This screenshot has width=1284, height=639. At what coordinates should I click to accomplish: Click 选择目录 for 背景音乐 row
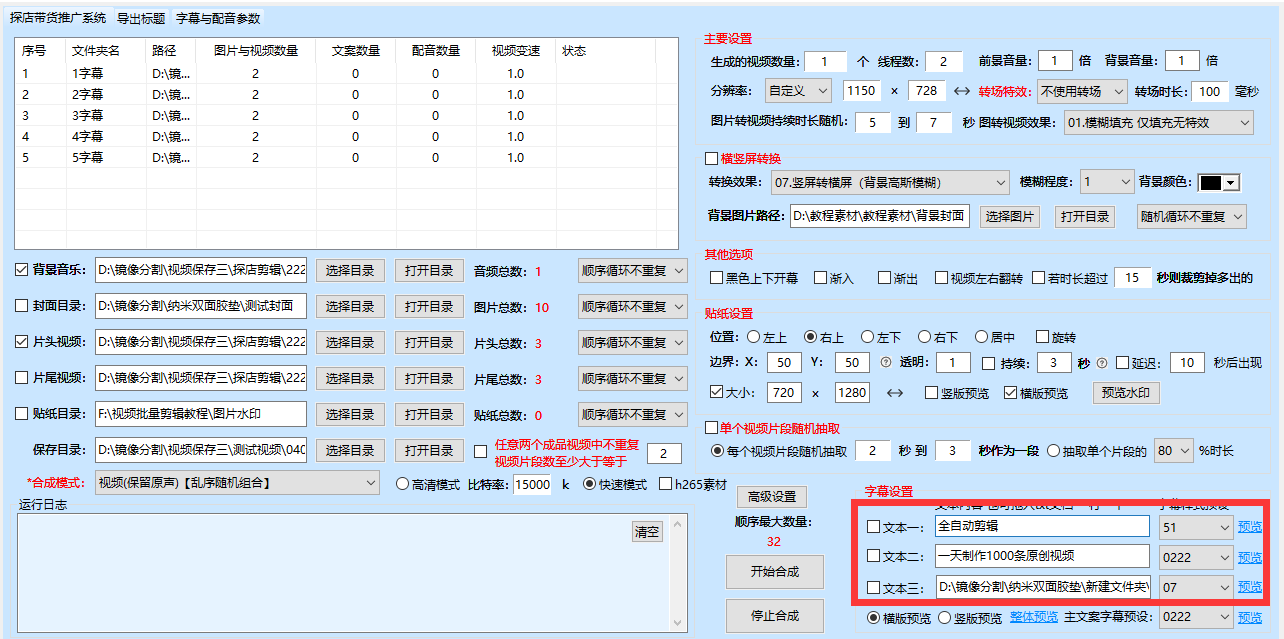(x=351, y=270)
